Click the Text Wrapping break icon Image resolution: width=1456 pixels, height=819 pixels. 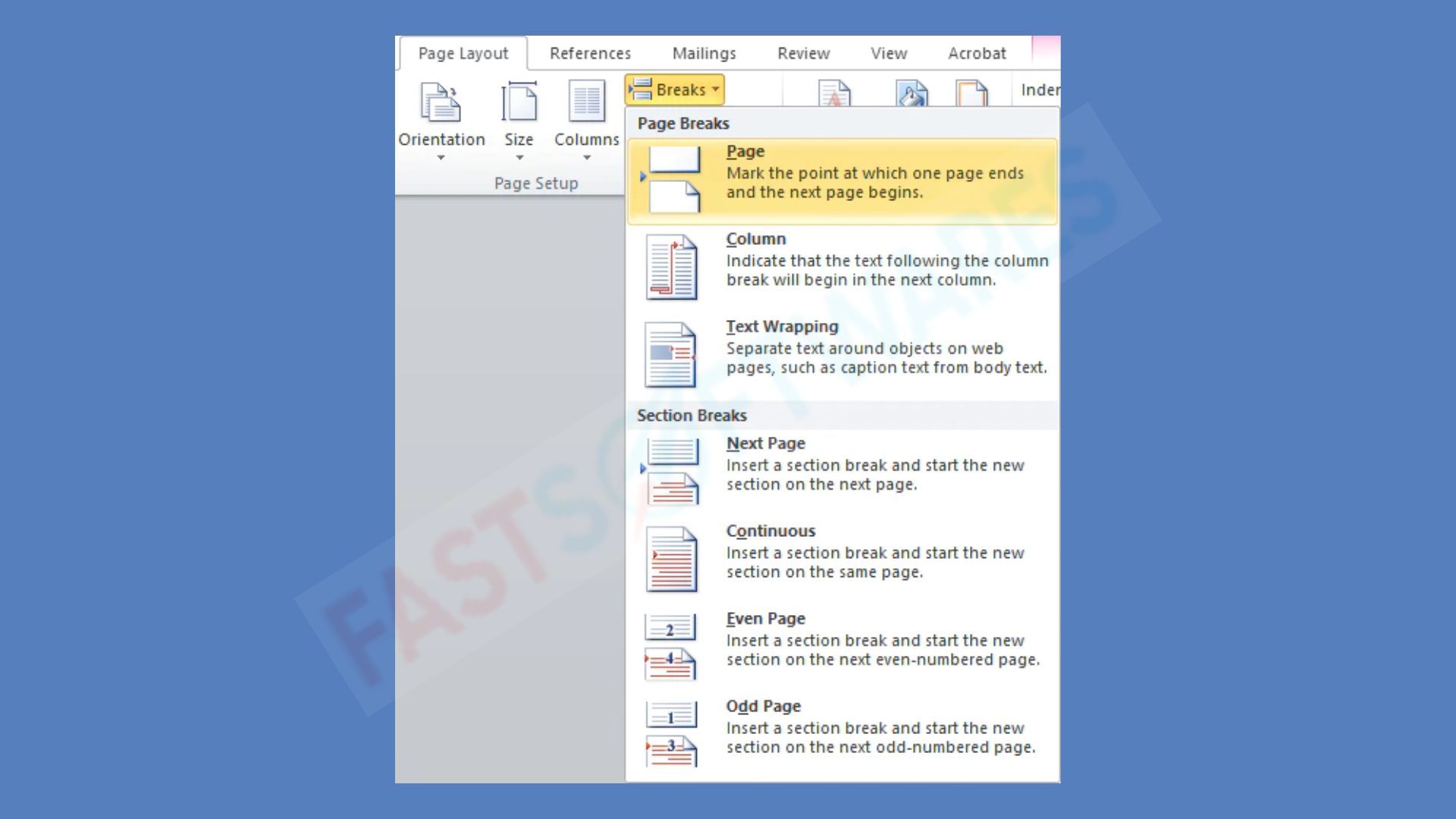click(x=670, y=355)
